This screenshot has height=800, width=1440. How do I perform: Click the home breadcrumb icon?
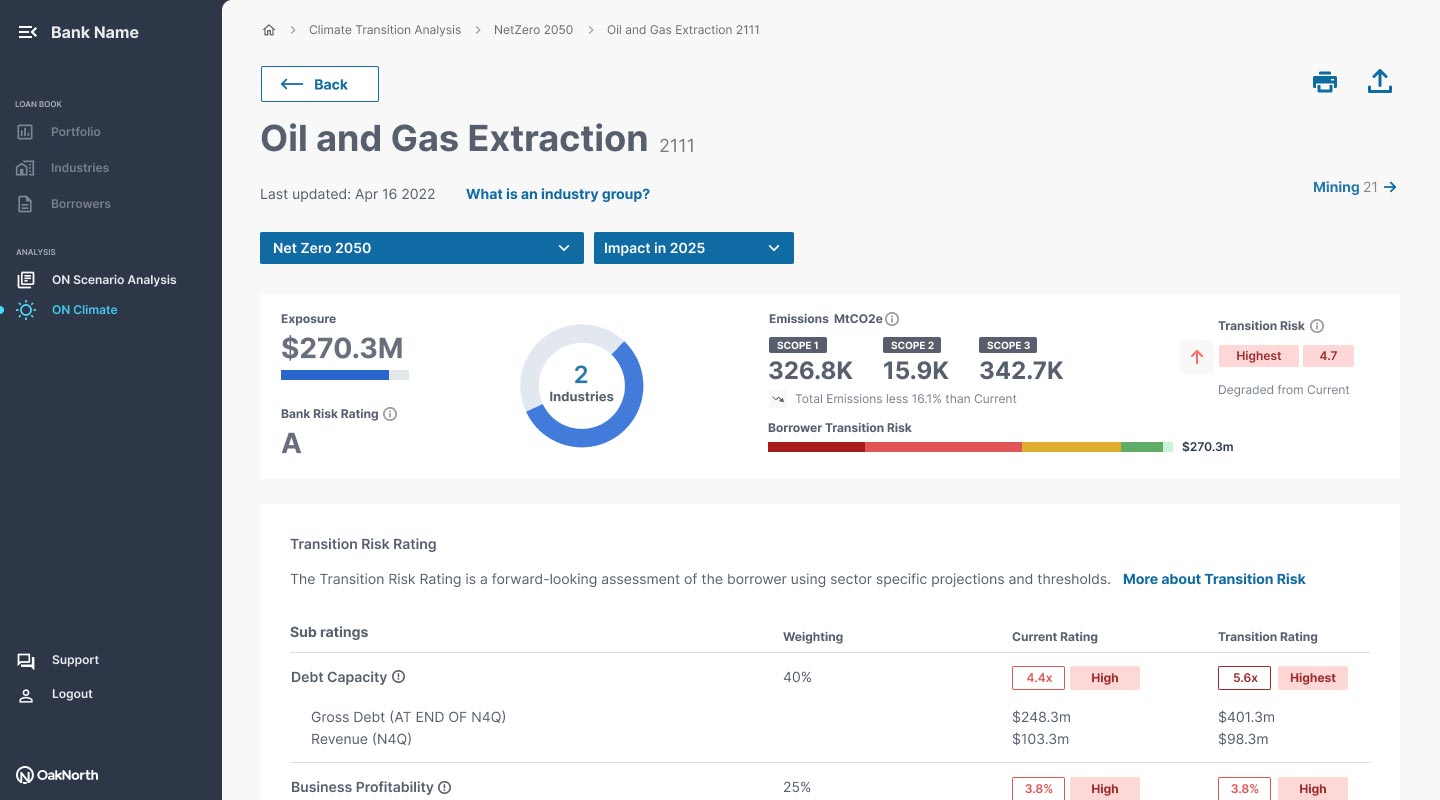(x=268, y=30)
